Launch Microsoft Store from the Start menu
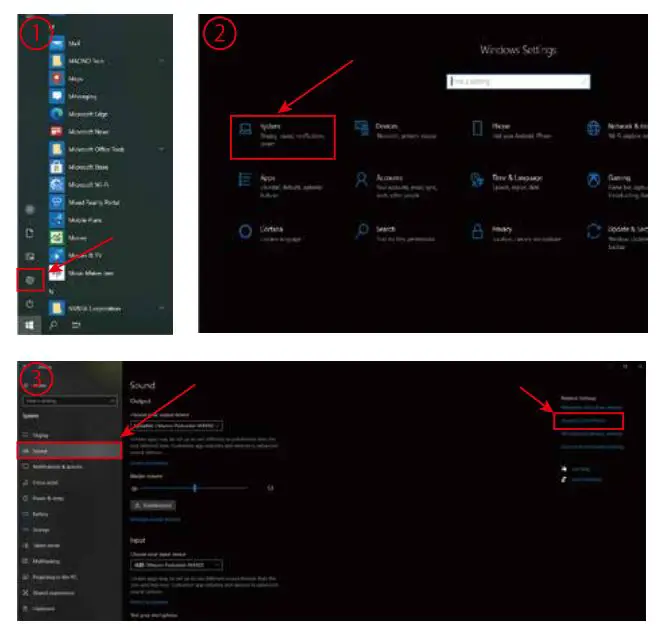 coord(79,167)
